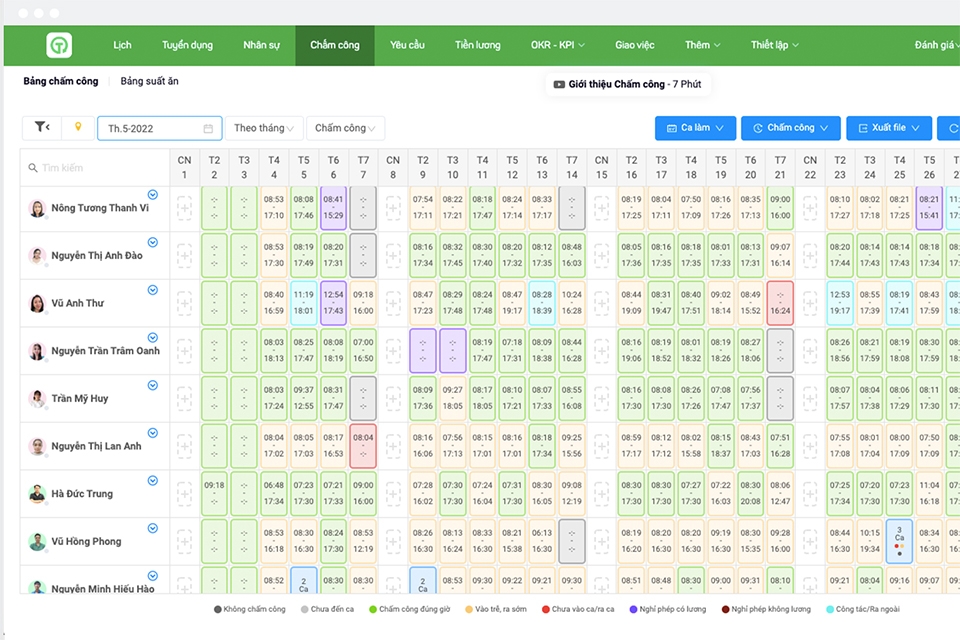Image resolution: width=960 pixels, height=640 pixels.
Task: Click Không chấm công legend dot
Action: point(217,609)
